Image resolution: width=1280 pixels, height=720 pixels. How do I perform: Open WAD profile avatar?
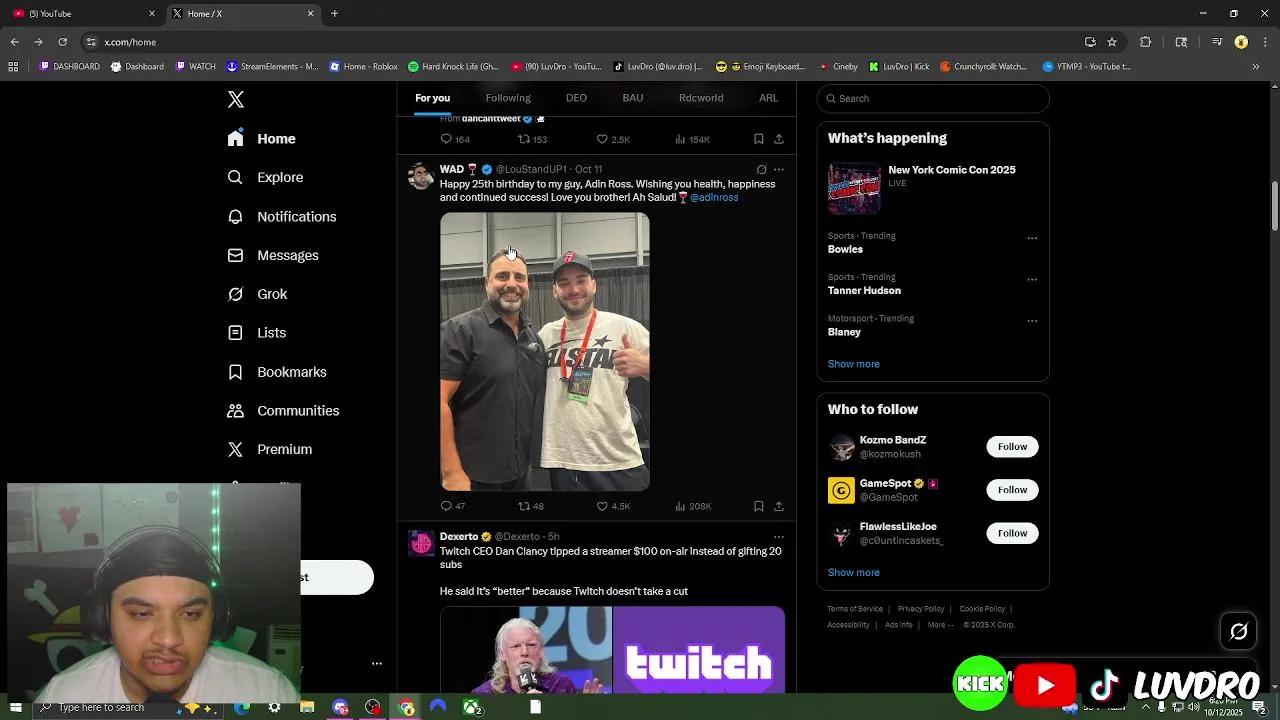(x=421, y=176)
